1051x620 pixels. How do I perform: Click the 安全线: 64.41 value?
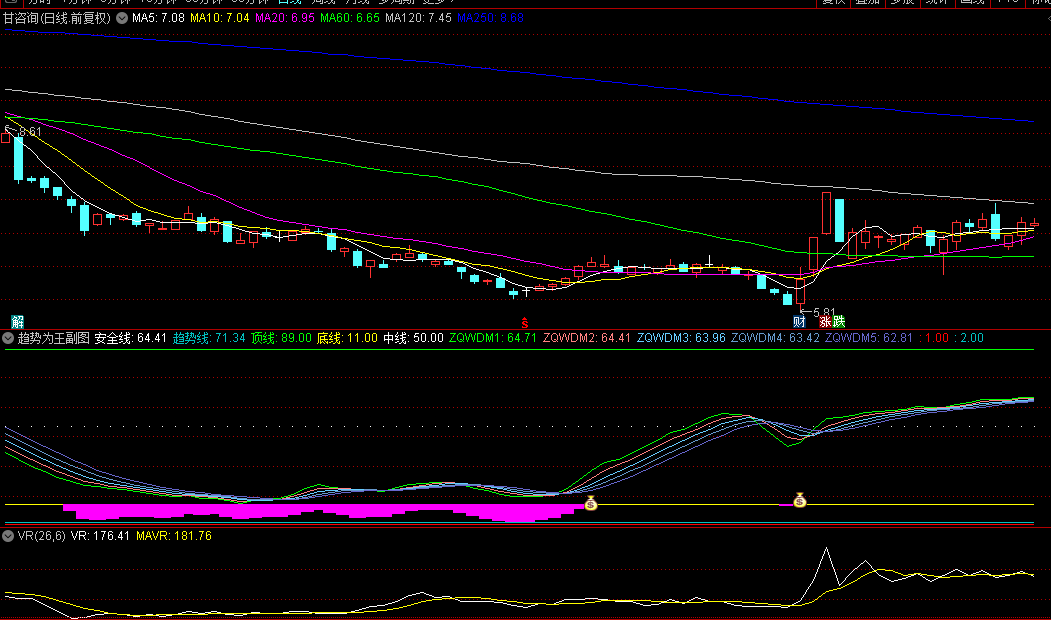pos(131,338)
